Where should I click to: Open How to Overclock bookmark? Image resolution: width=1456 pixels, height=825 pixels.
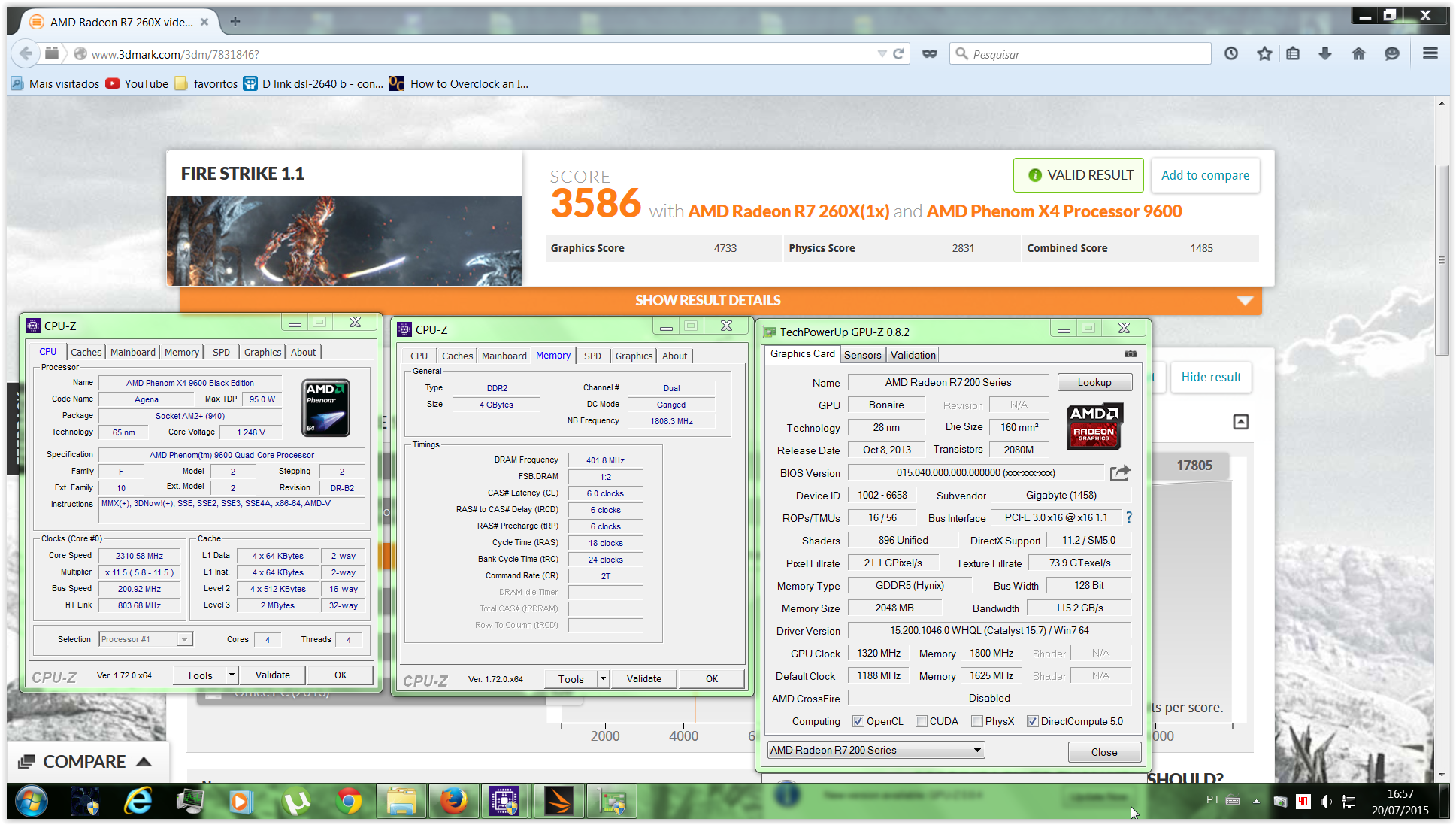(459, 83)
